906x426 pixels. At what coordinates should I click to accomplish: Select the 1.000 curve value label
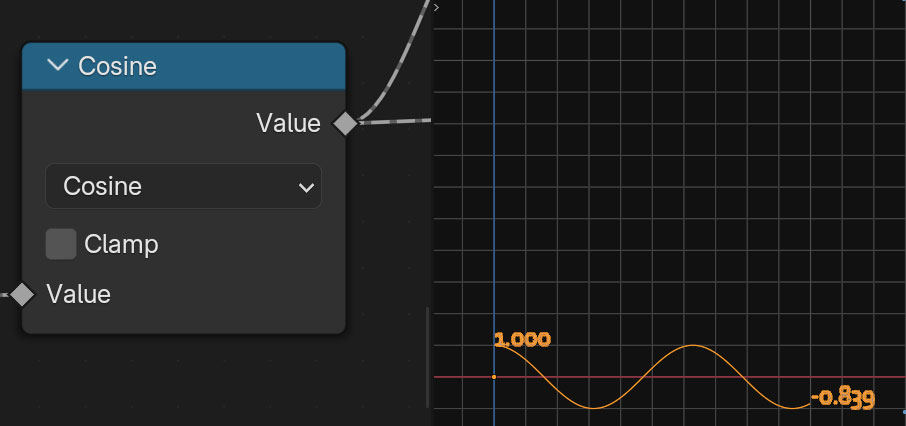tap(523, 340)
